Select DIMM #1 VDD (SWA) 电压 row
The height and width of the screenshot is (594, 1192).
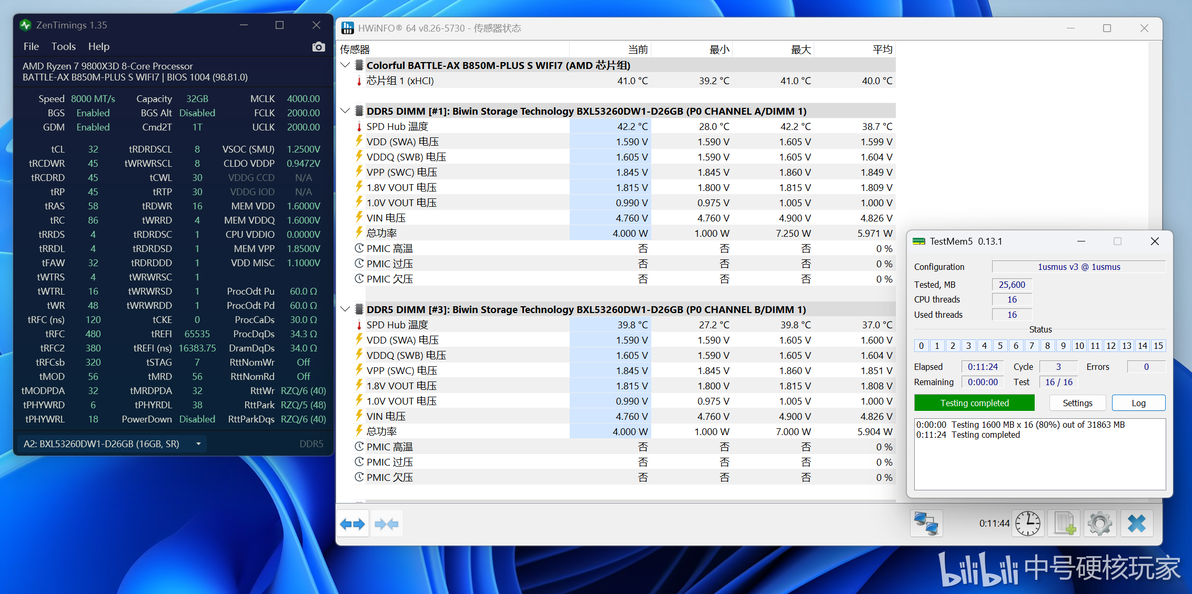[x=617, y=141]
